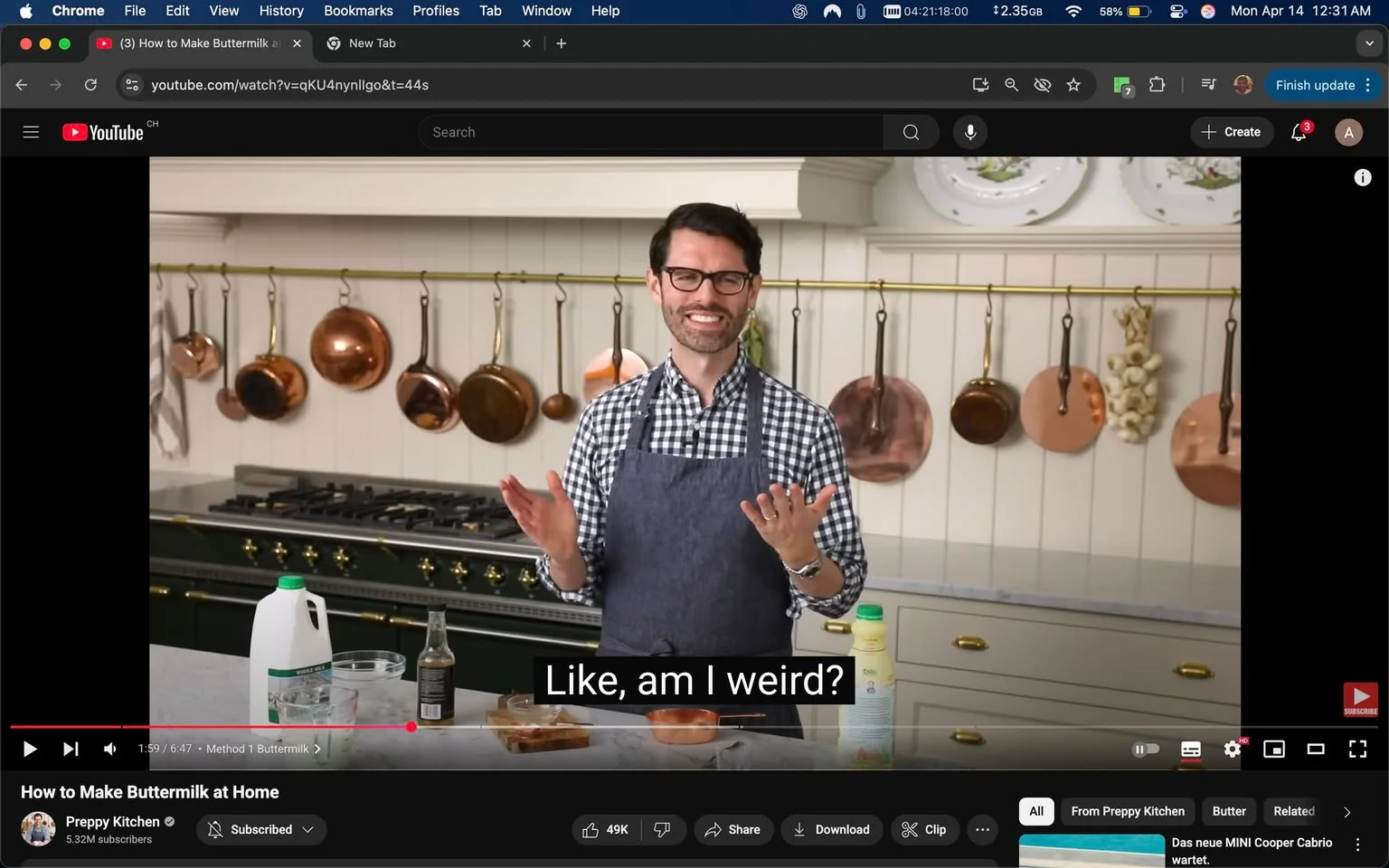Download the video
Screen dimensions: 1389x868
[832, 829]
